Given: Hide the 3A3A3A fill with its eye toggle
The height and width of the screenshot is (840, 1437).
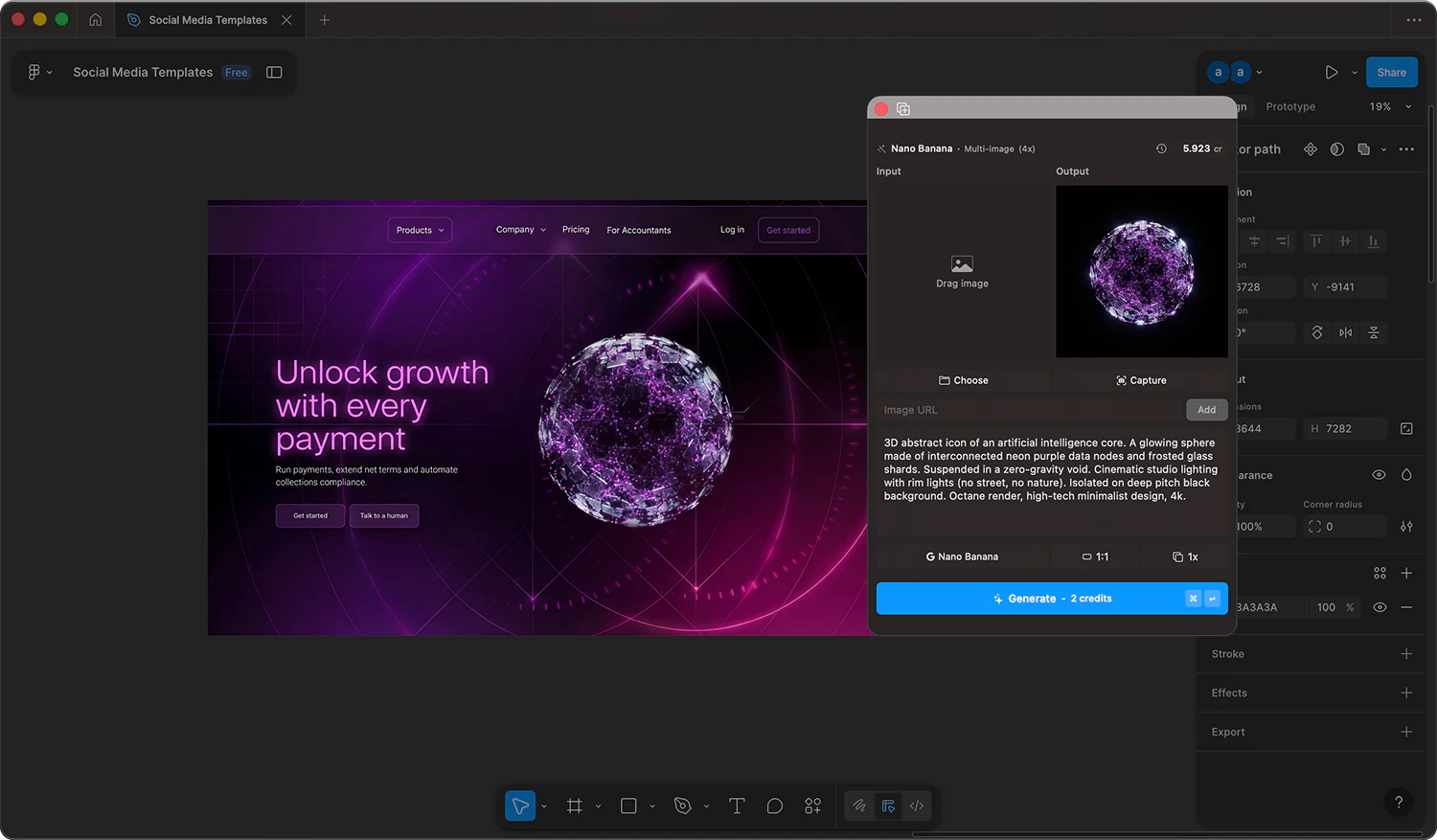Looking at the screenshot, I should 1380,606.
